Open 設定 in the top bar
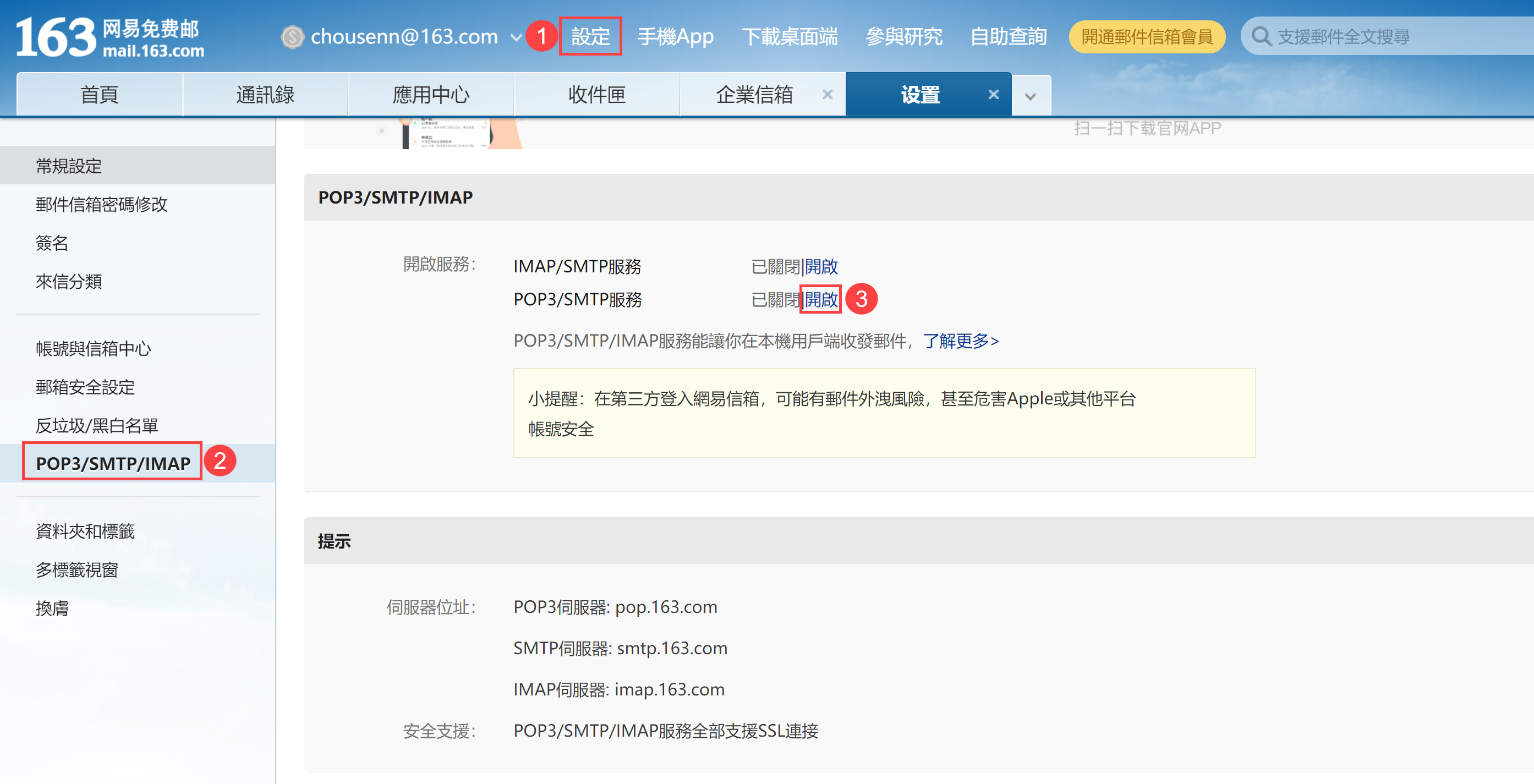 click(x=590, y=37)
